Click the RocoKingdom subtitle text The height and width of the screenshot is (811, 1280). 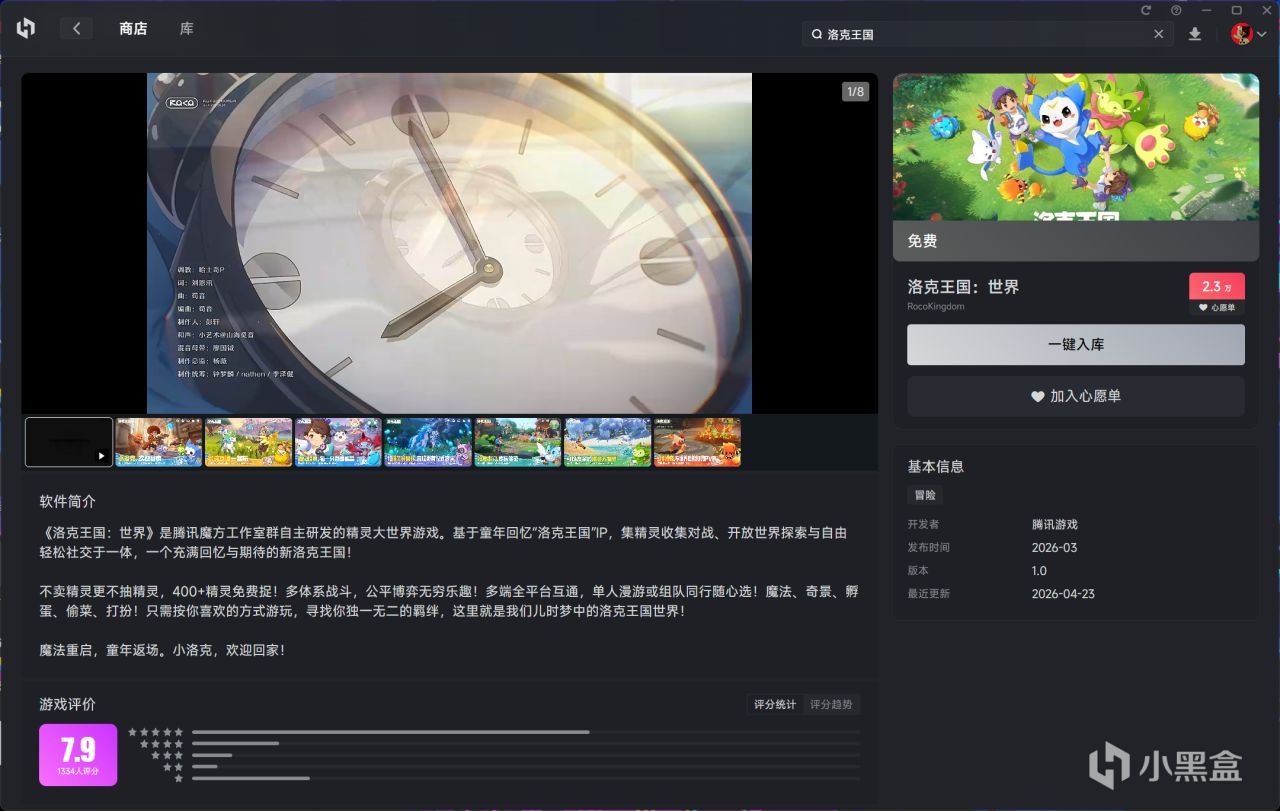pos(936,306)
